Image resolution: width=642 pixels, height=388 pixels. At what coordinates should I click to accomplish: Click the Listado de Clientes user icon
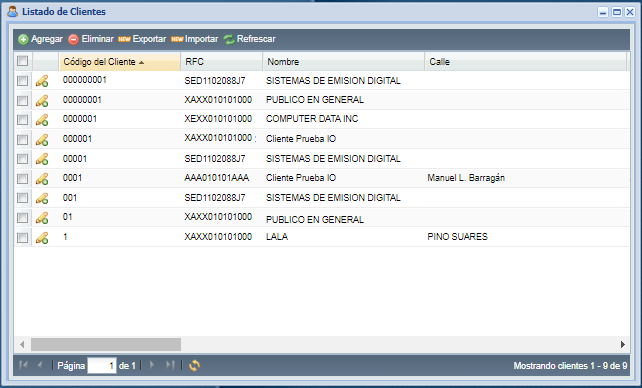[x=13, y=11]
